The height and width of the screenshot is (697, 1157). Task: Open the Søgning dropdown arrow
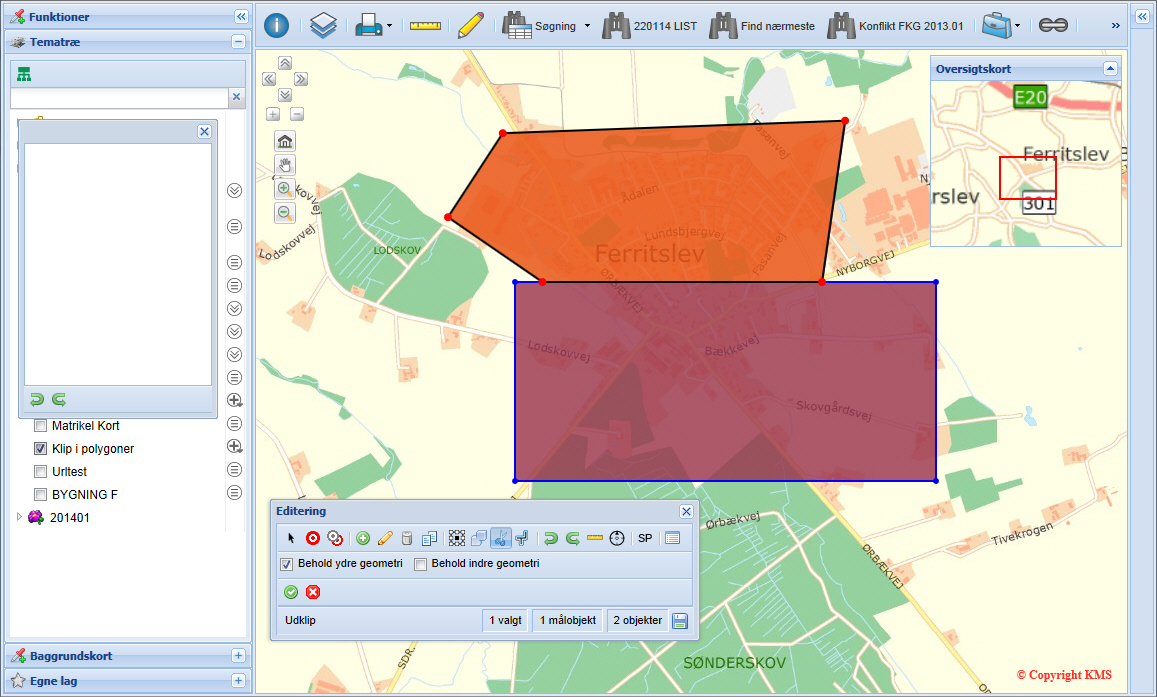(587, 26)
